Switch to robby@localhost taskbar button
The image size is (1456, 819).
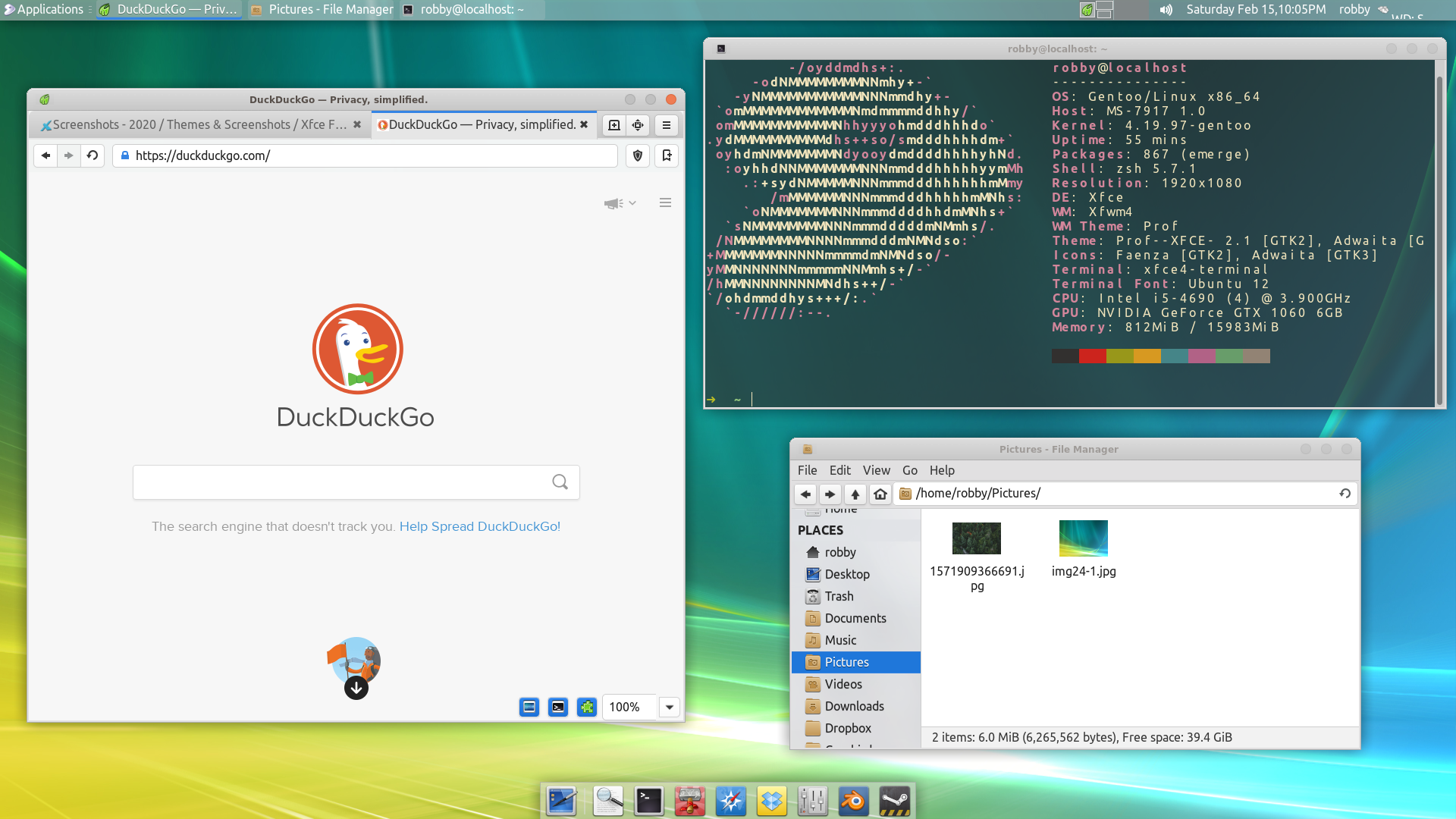(470, 9)
